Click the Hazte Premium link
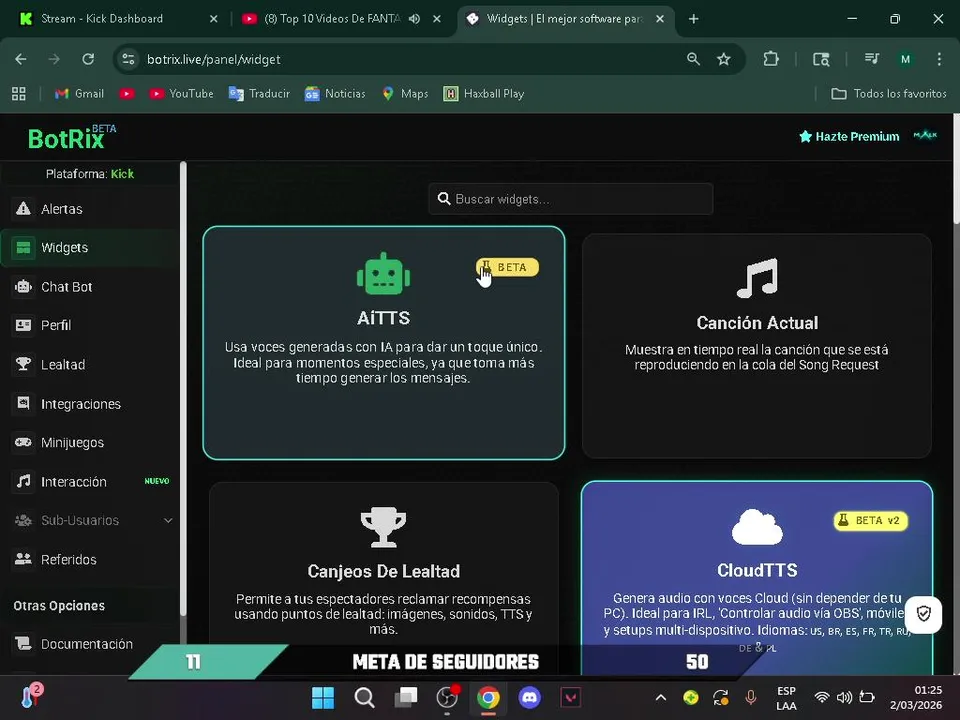Viewport: 960px width, 720px height. [x=849, y=137]
